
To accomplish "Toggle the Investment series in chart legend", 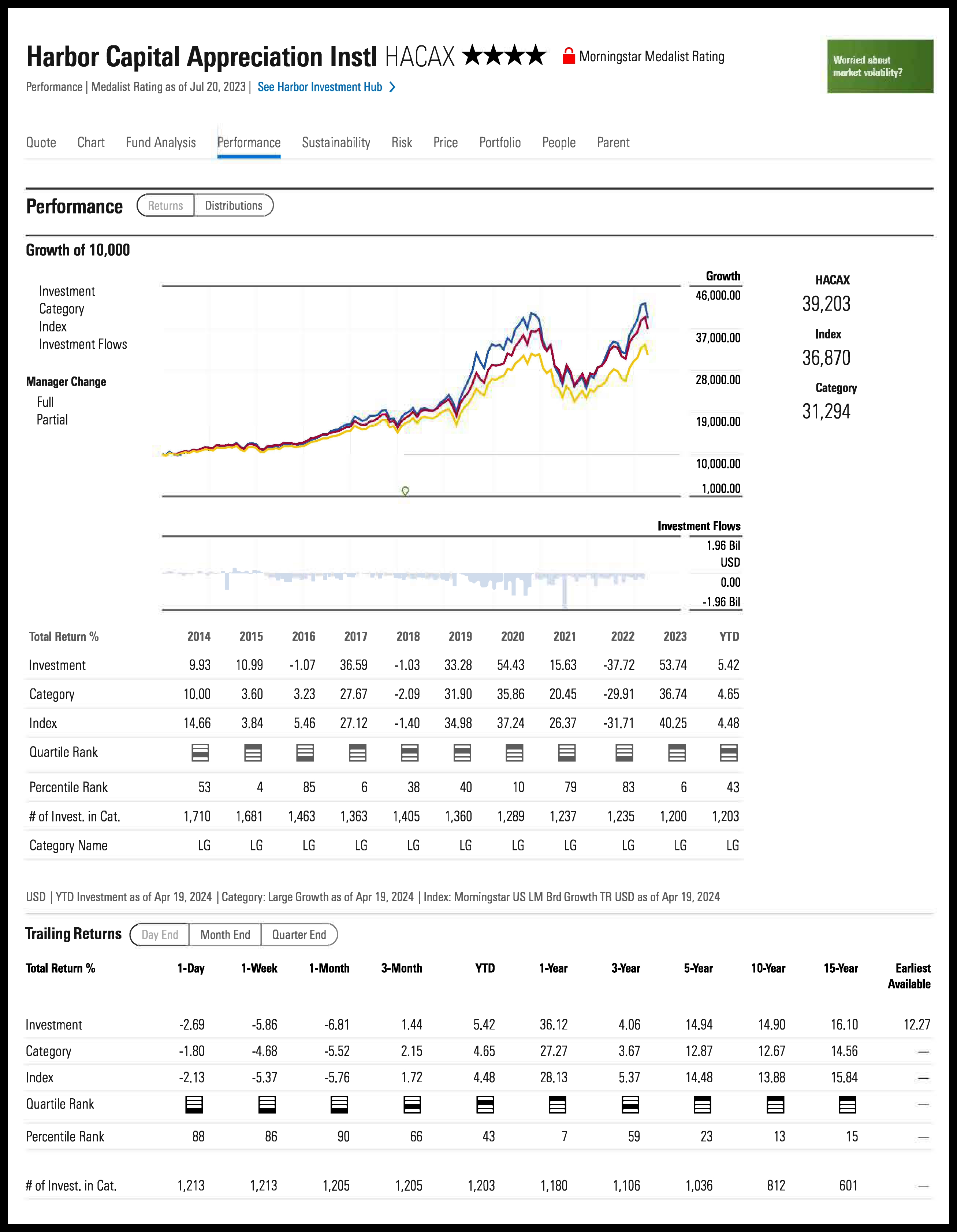I will coord(67,291).
